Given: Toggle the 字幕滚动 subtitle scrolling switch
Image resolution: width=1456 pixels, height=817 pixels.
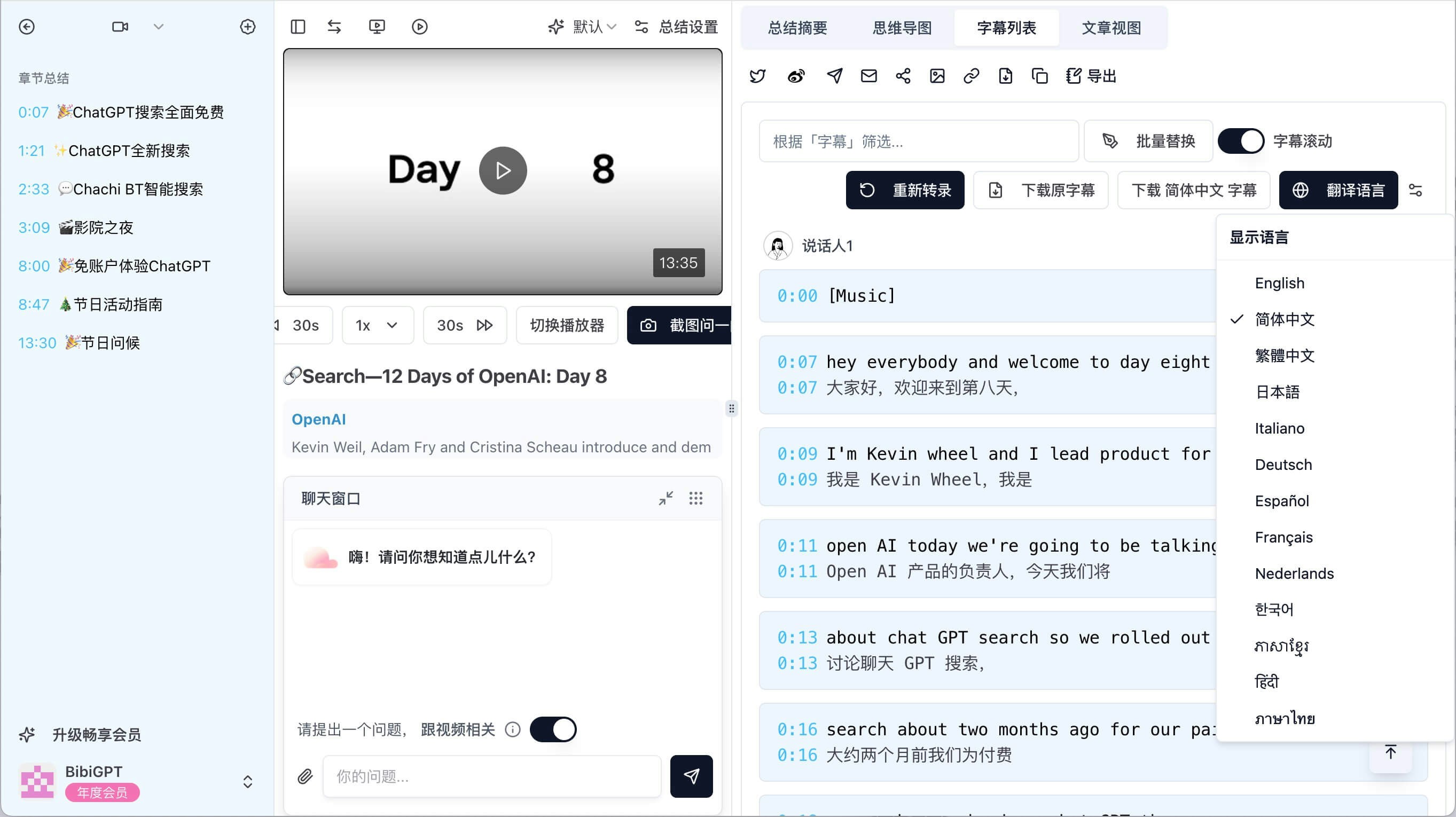Looking at the screenshot, I should [x=1241, y=140].
